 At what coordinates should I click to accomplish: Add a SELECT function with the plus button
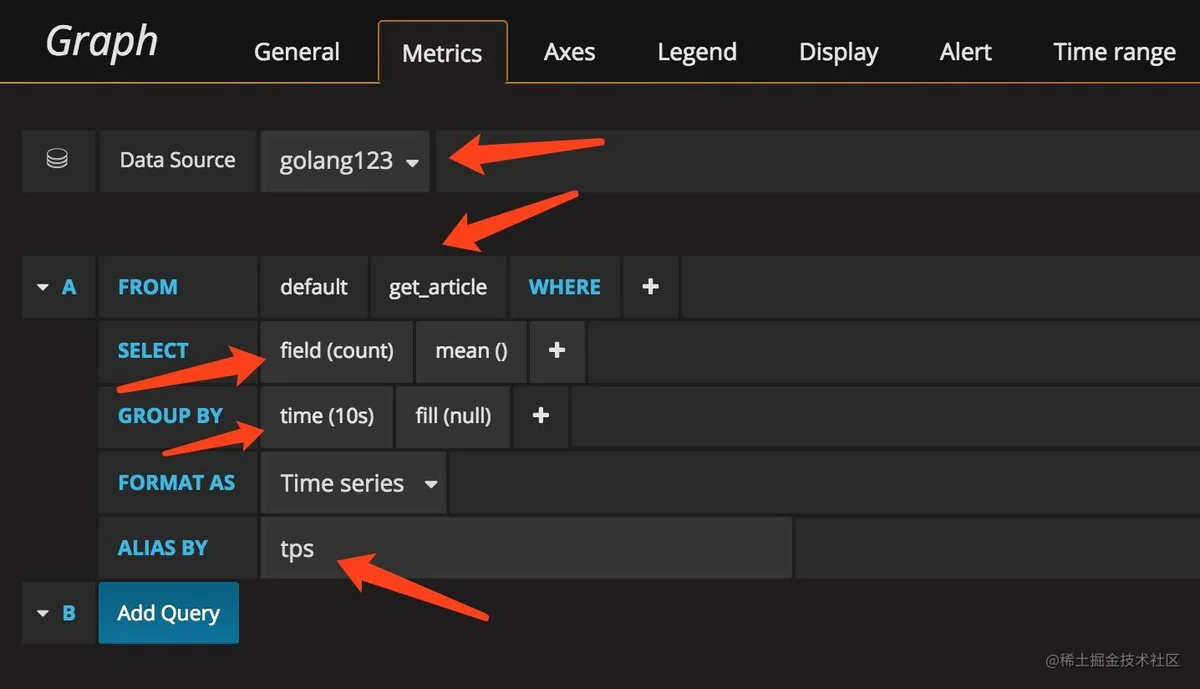[557, 351]
